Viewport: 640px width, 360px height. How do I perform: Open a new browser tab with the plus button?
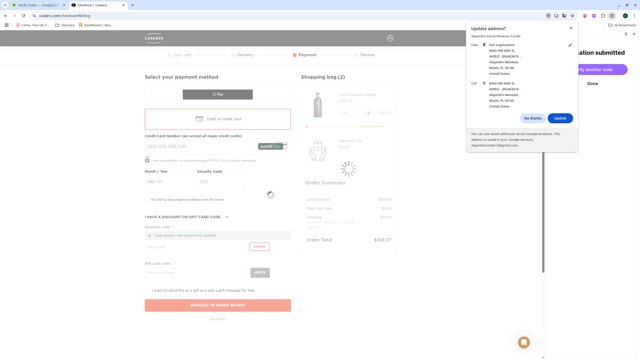[x=132, y=5]
